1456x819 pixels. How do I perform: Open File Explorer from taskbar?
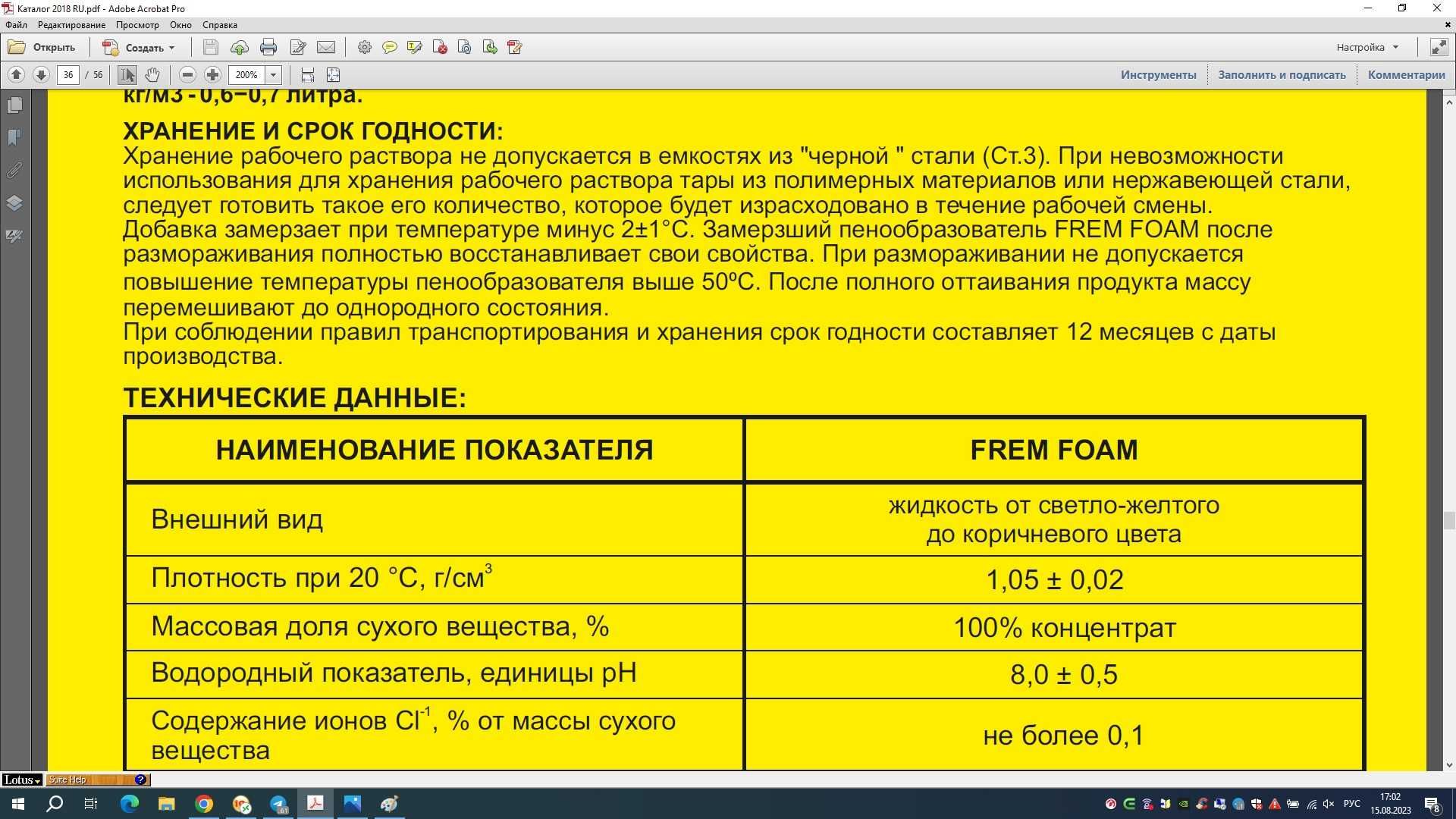coord(167,804)
